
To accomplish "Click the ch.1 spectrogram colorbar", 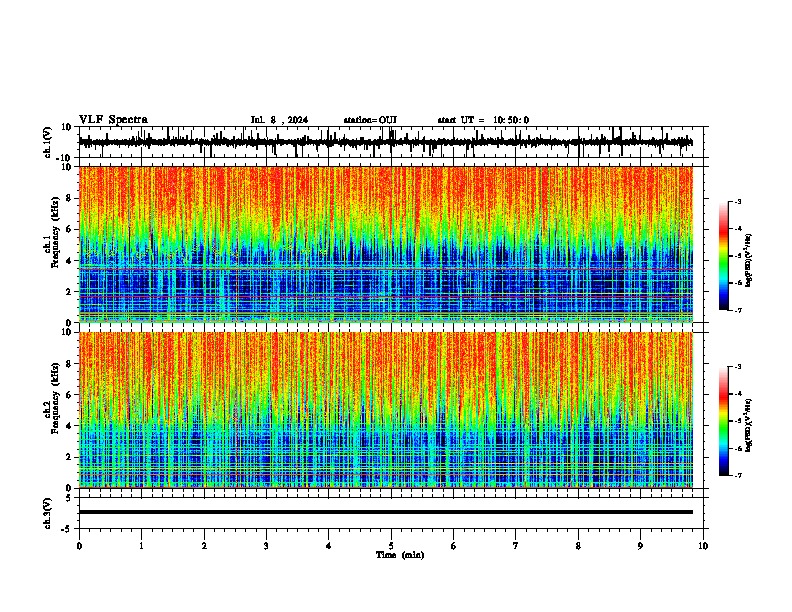I will pyautogui.click(x=724, y=256).
